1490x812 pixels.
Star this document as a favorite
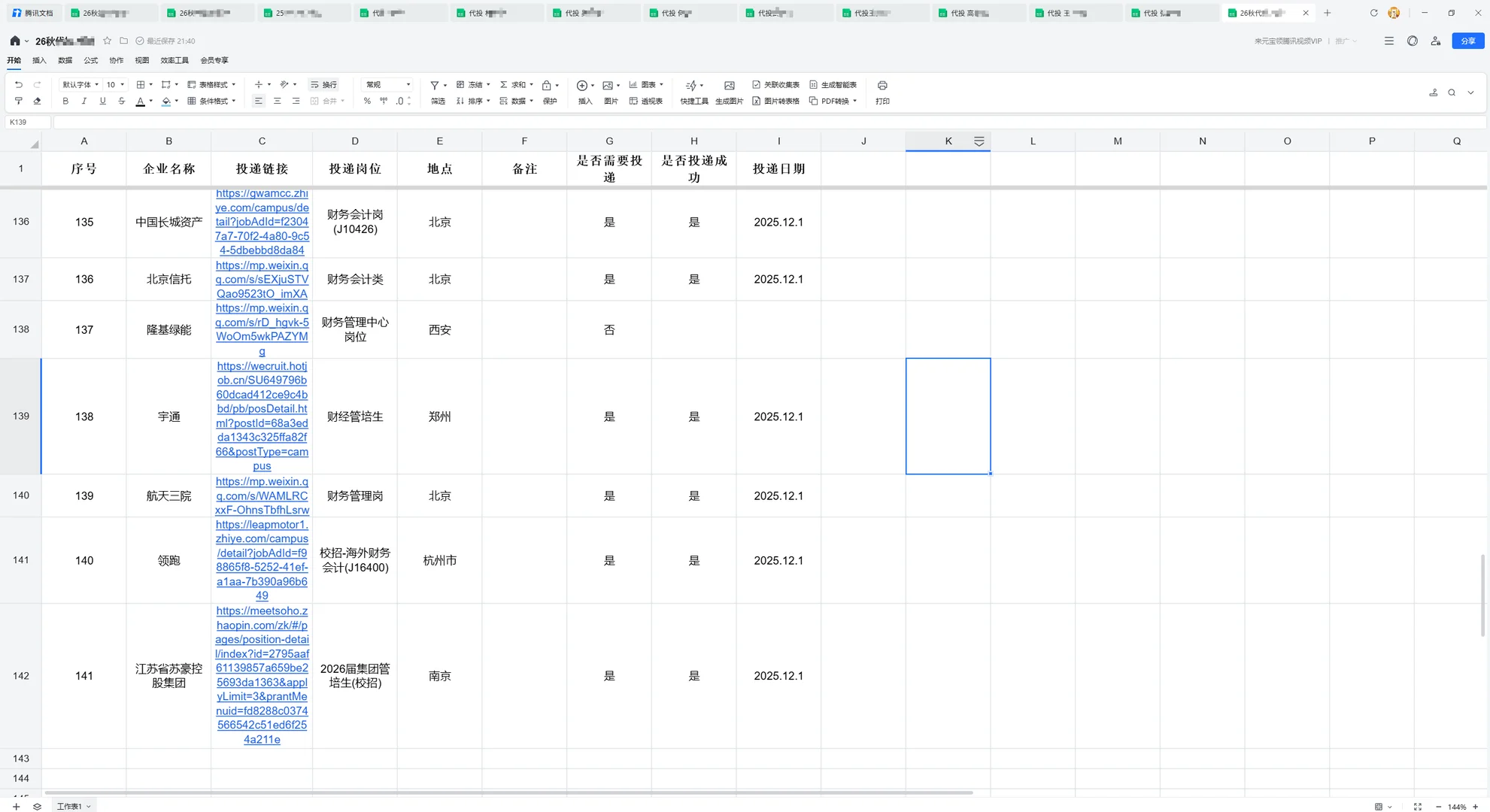coord(108,41)
